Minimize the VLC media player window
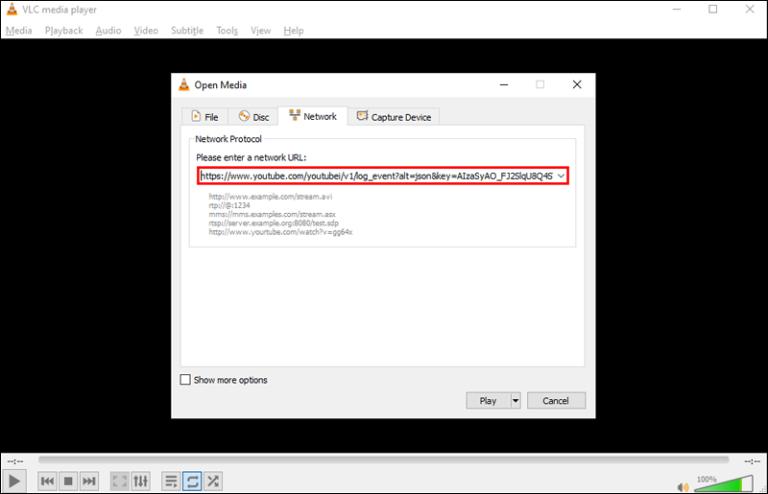The width and height of the screenshot is (768, 494). click(x=677, y=9)
